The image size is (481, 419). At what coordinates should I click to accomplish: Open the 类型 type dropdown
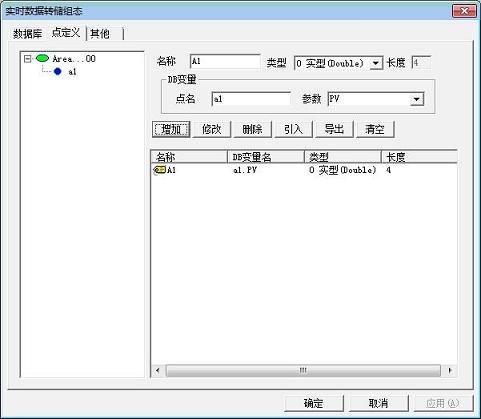click(x=376, y=63)
